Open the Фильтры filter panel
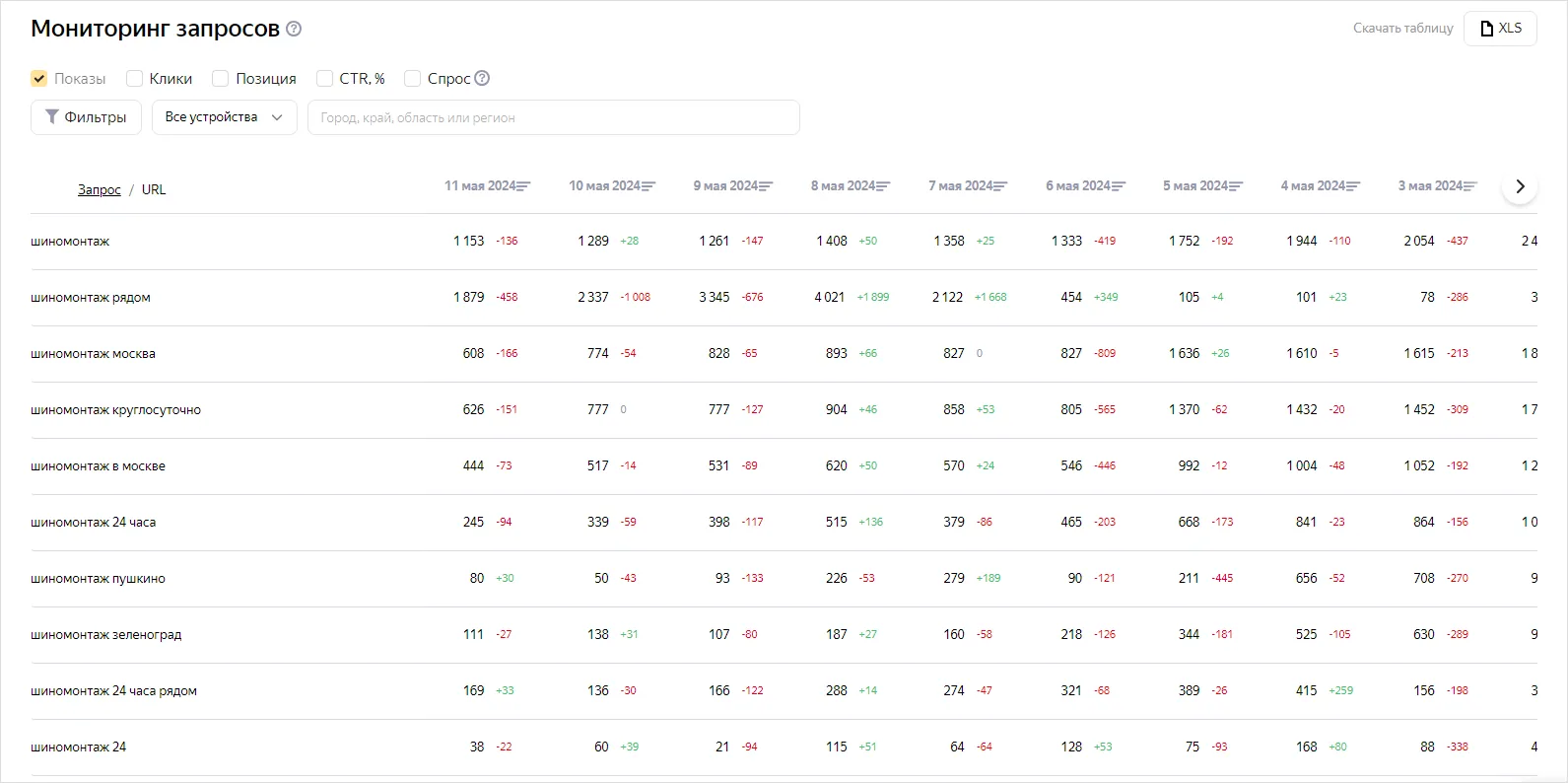Image resolution: width=1568 pixels, height=783 pixels. tap(86, 117)
